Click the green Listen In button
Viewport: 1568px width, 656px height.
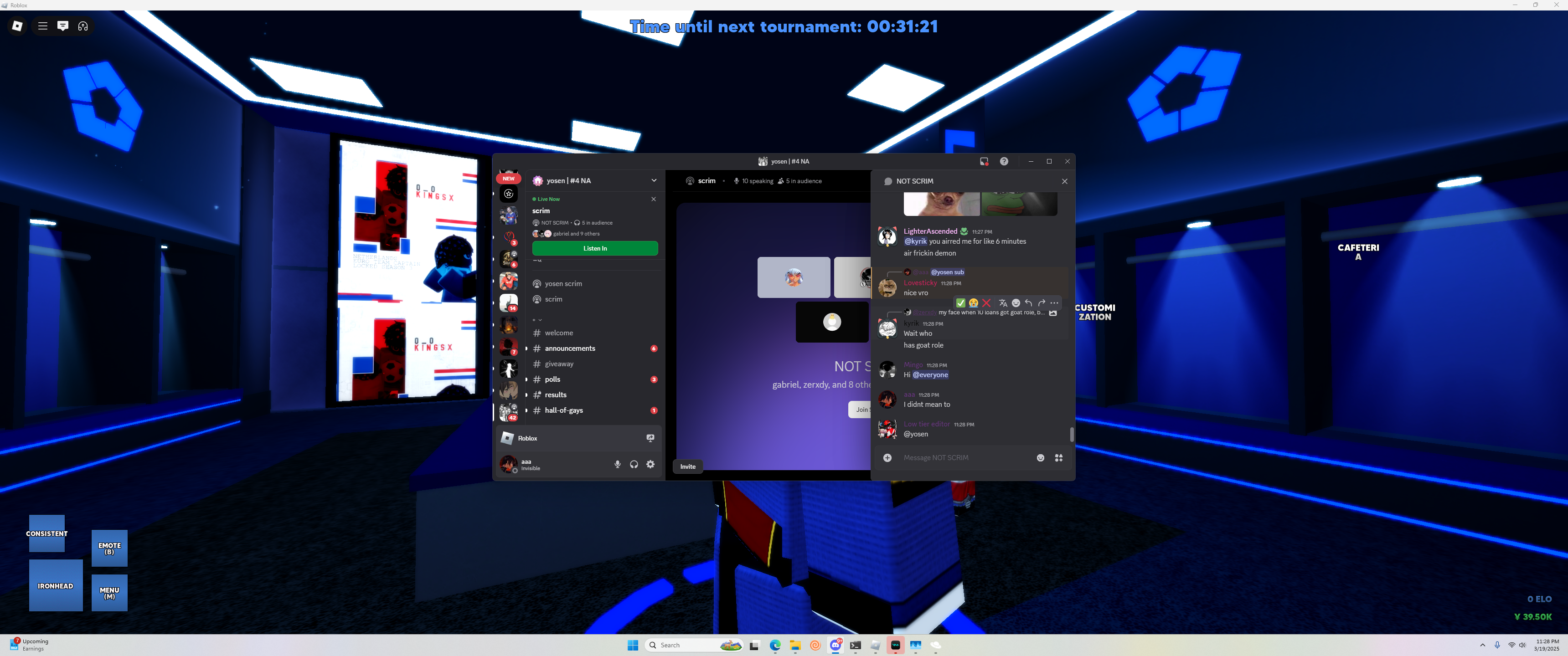tap(595, 248)
